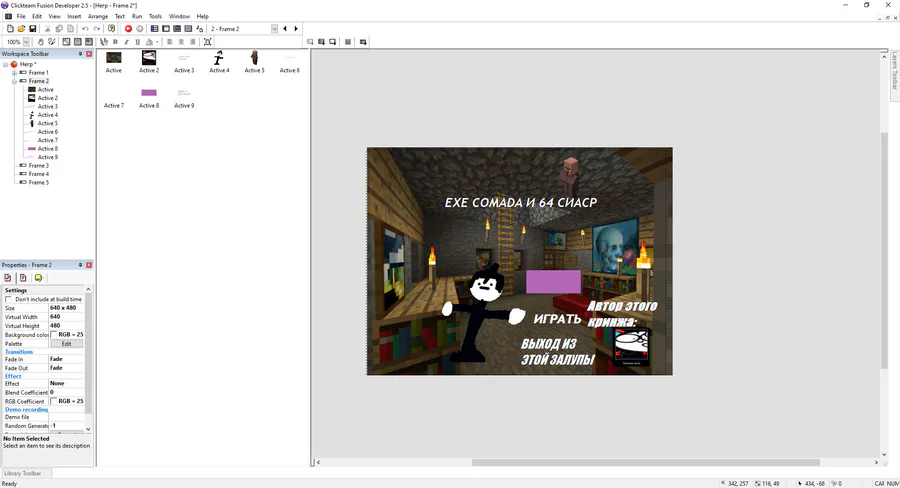
Task: Click the frame editor horizontal scrollbar
Action: tap(646, 462)
